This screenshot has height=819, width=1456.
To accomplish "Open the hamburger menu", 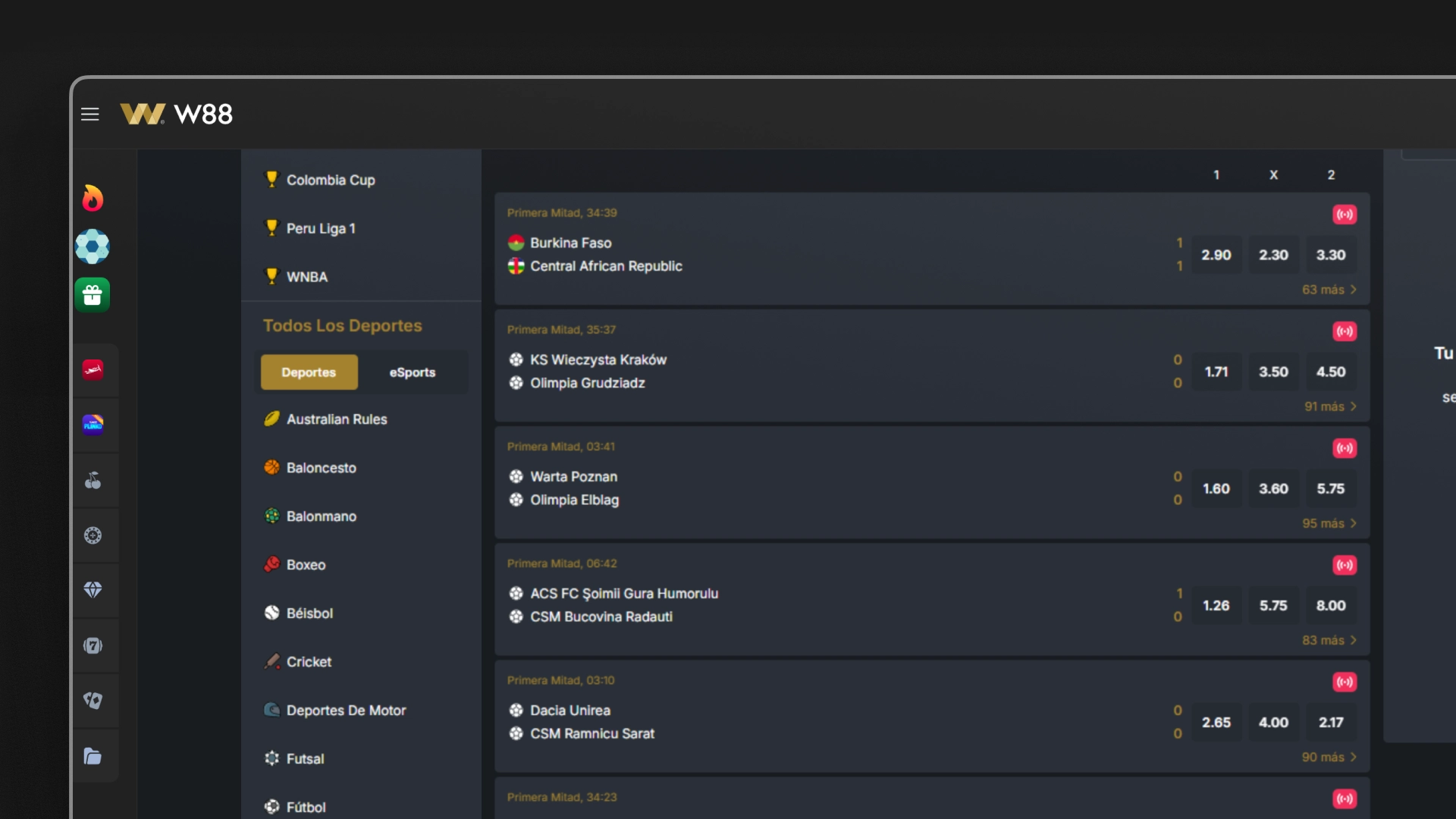I will (90, 115).
